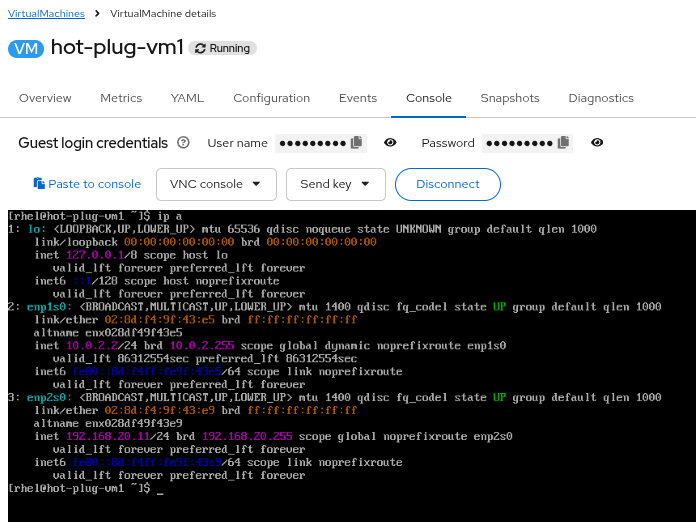Disconnect from the VNC console
The height and width of the screenshot is (522, 696).
[447, 184]
